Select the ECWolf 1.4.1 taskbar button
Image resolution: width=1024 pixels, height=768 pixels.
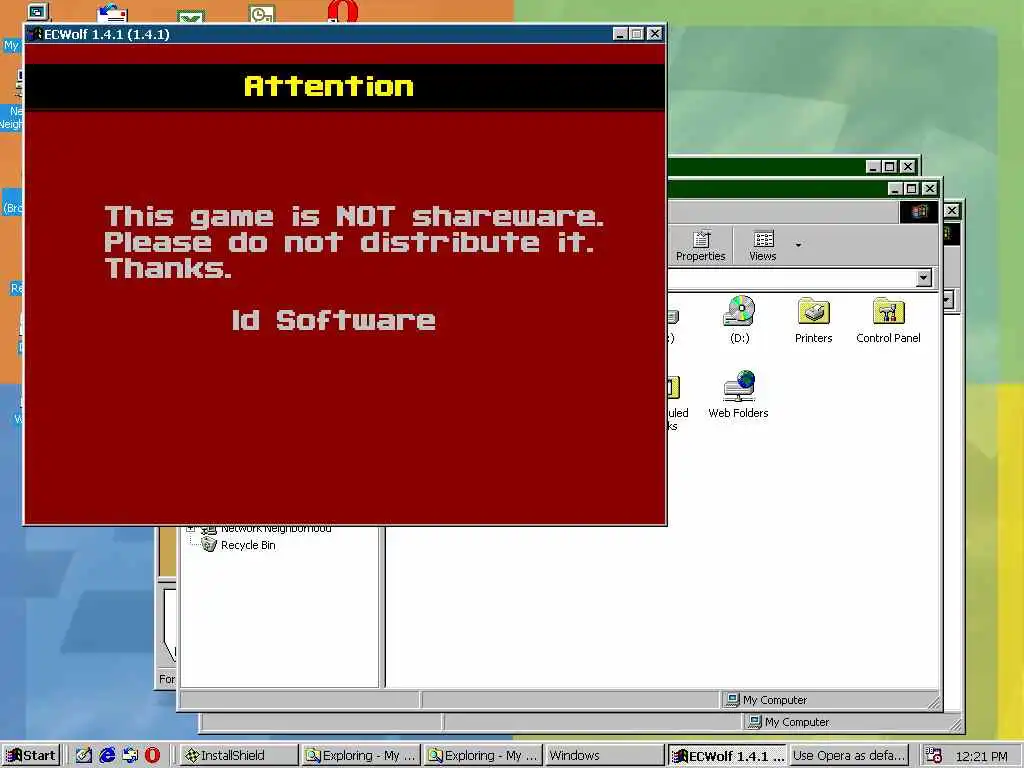[727, 755]
